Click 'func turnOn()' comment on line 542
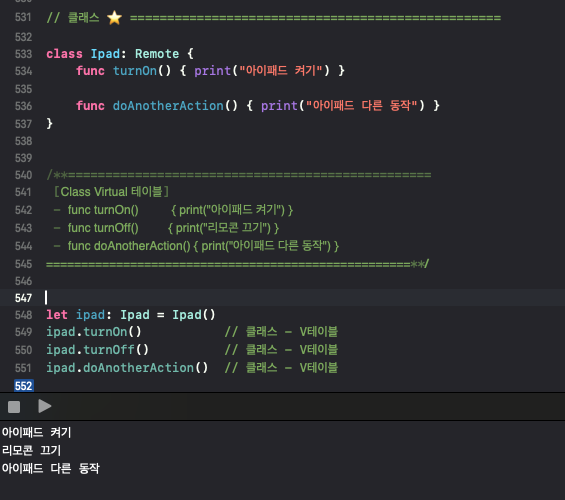565x500 pixels. click(x=103, y=210)
